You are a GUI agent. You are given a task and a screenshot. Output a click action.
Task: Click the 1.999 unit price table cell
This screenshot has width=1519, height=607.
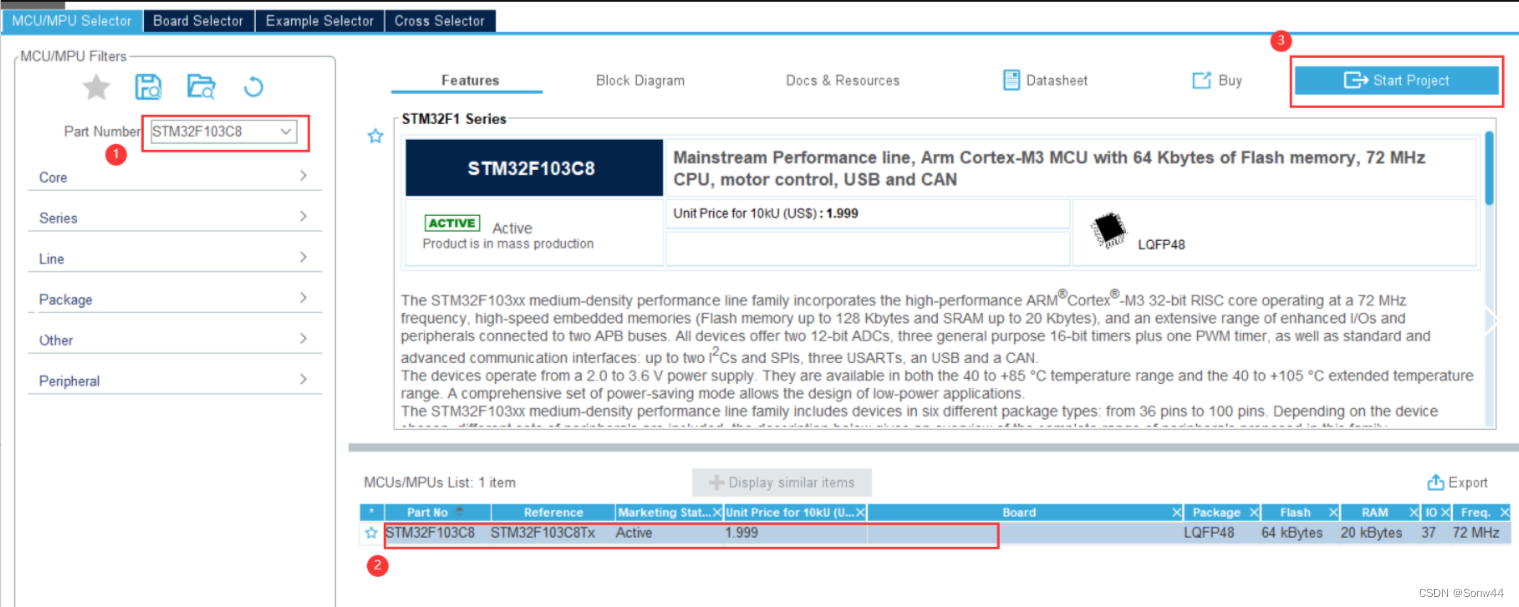click(741, 533)
